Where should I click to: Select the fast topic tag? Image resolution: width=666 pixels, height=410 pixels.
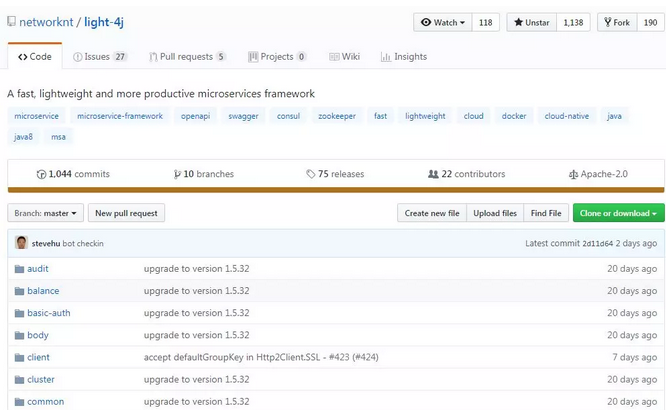(381, 116)
